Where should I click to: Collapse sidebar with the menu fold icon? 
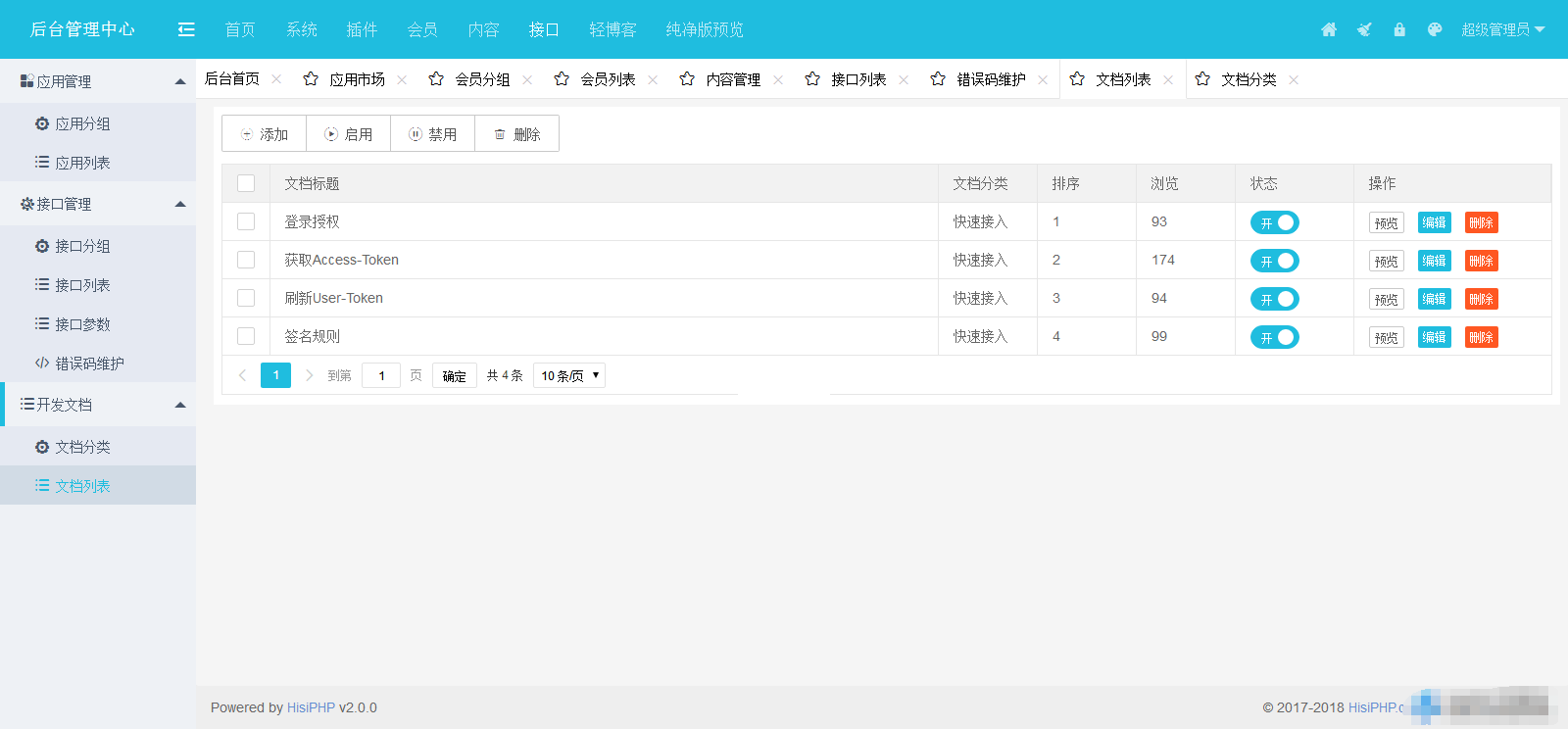(x=186, y=29)
